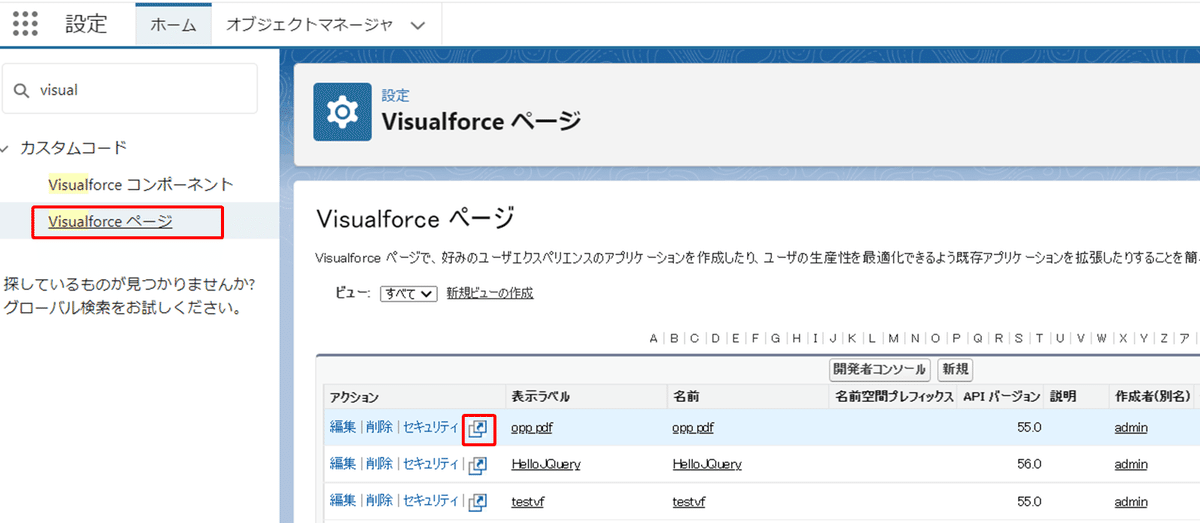Image resolution: width=1200 pixels, height=523 pixels.
Task: Click 削除 for the testvf row
Action: [379, 500]
